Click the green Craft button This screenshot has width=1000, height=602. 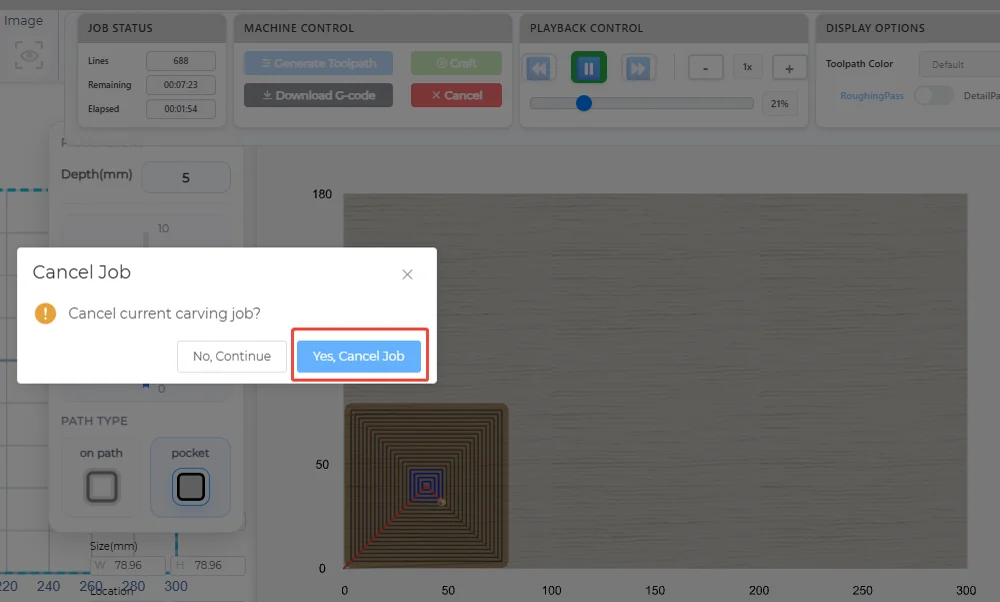456,63
